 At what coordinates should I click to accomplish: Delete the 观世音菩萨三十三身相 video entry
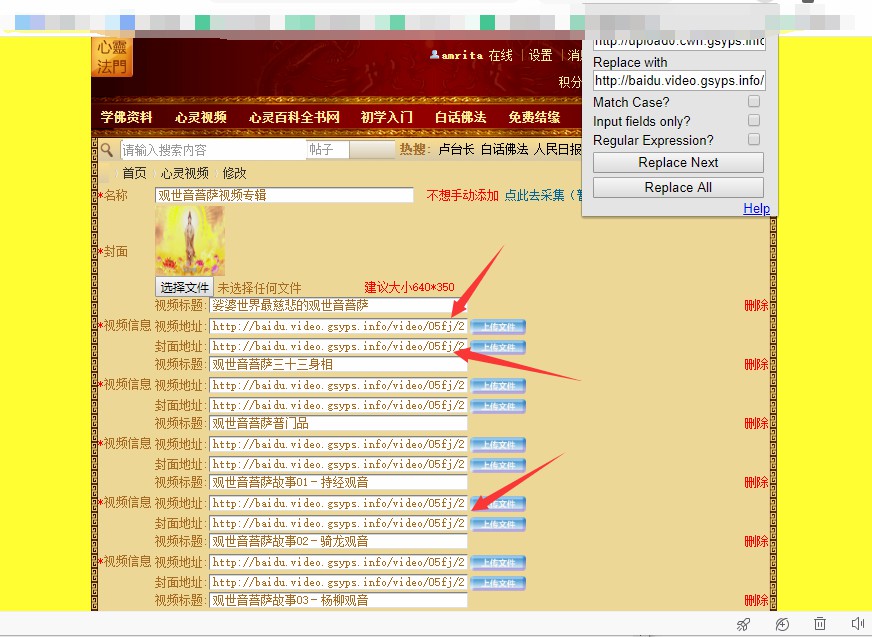(x=756, y=364)
